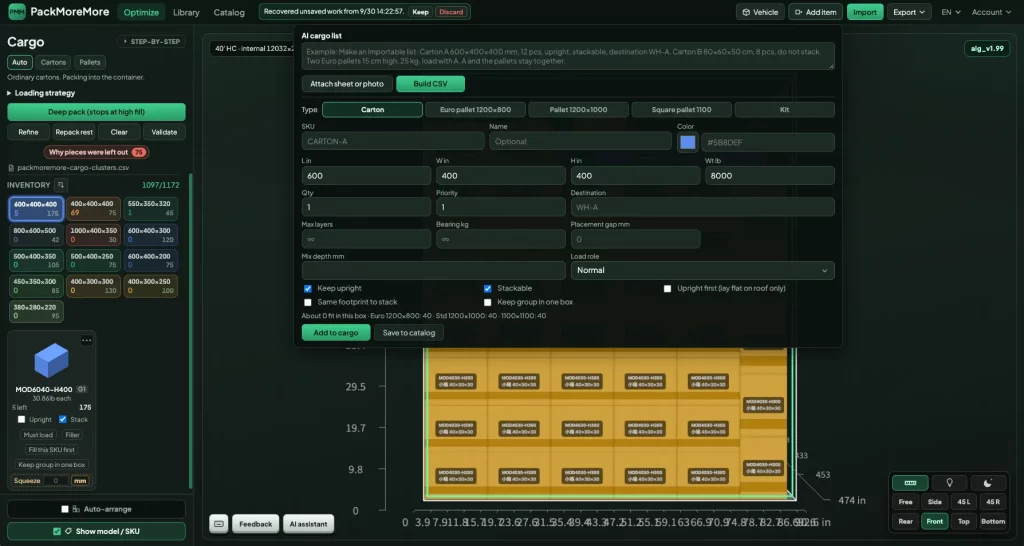The width and height of the screenshot is (1024, 546).
Task: Click the left panel green scrollbar
Action: (190, 330)
